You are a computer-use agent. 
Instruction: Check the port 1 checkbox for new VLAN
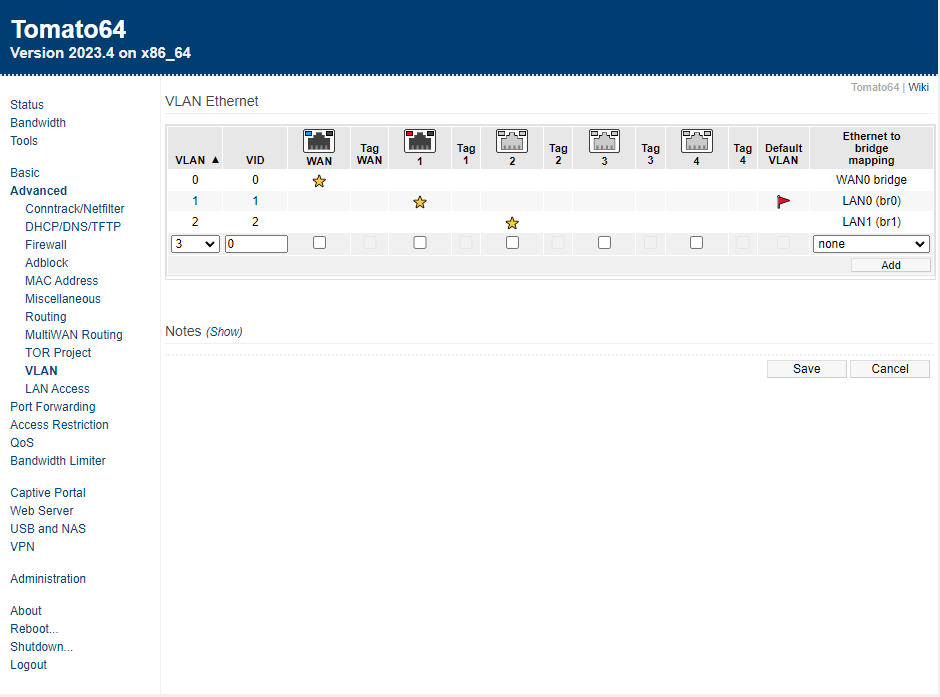pyautogui.click(x=420, y=243)
